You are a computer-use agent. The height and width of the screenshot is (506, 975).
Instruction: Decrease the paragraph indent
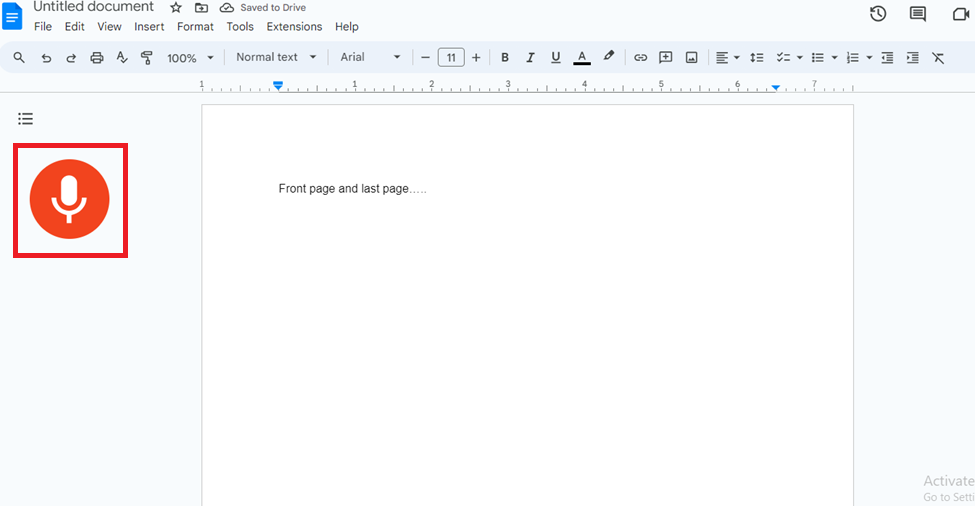click(887, 58)
